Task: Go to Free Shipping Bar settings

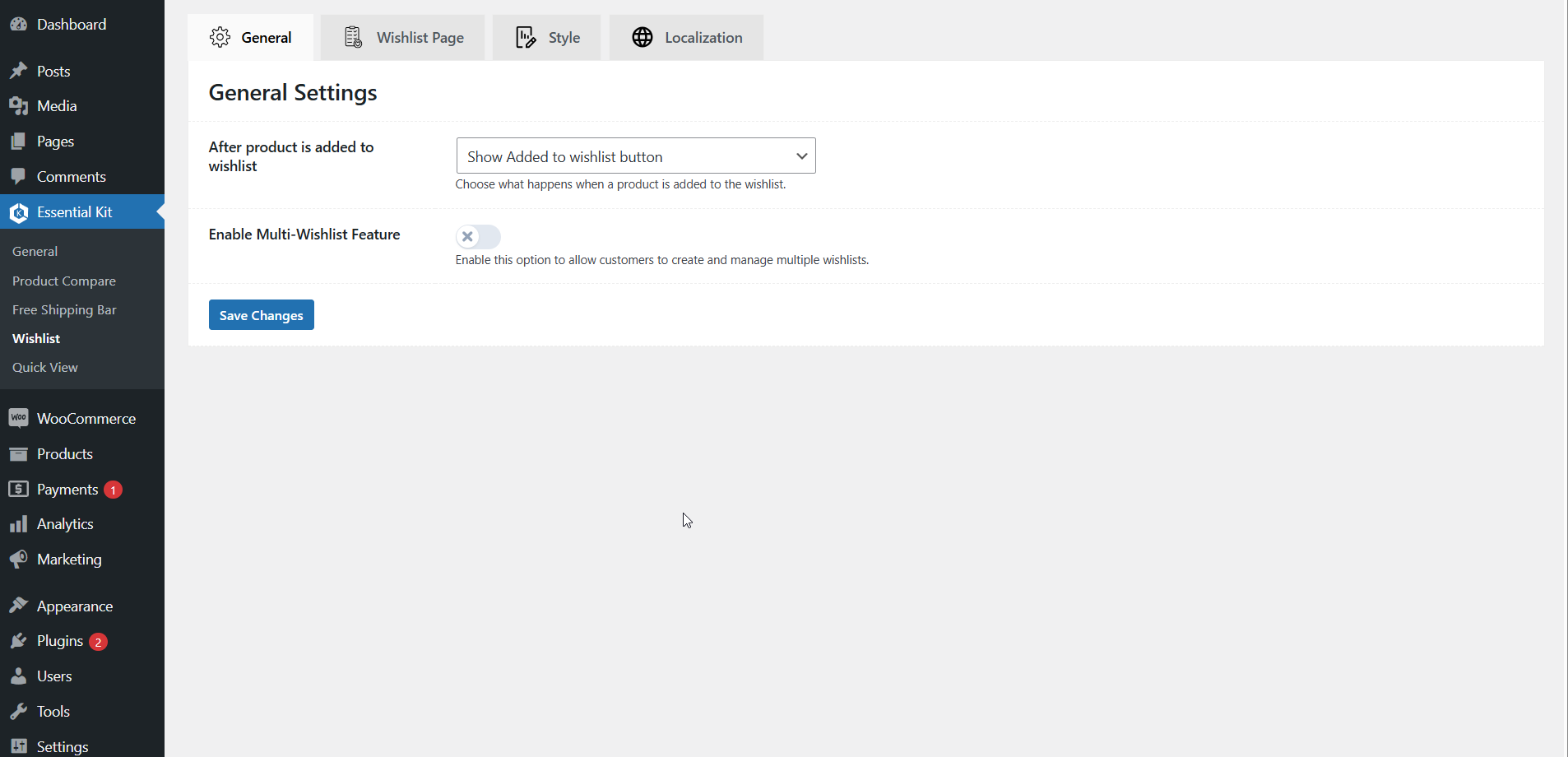Action: [x=64, y=310]
